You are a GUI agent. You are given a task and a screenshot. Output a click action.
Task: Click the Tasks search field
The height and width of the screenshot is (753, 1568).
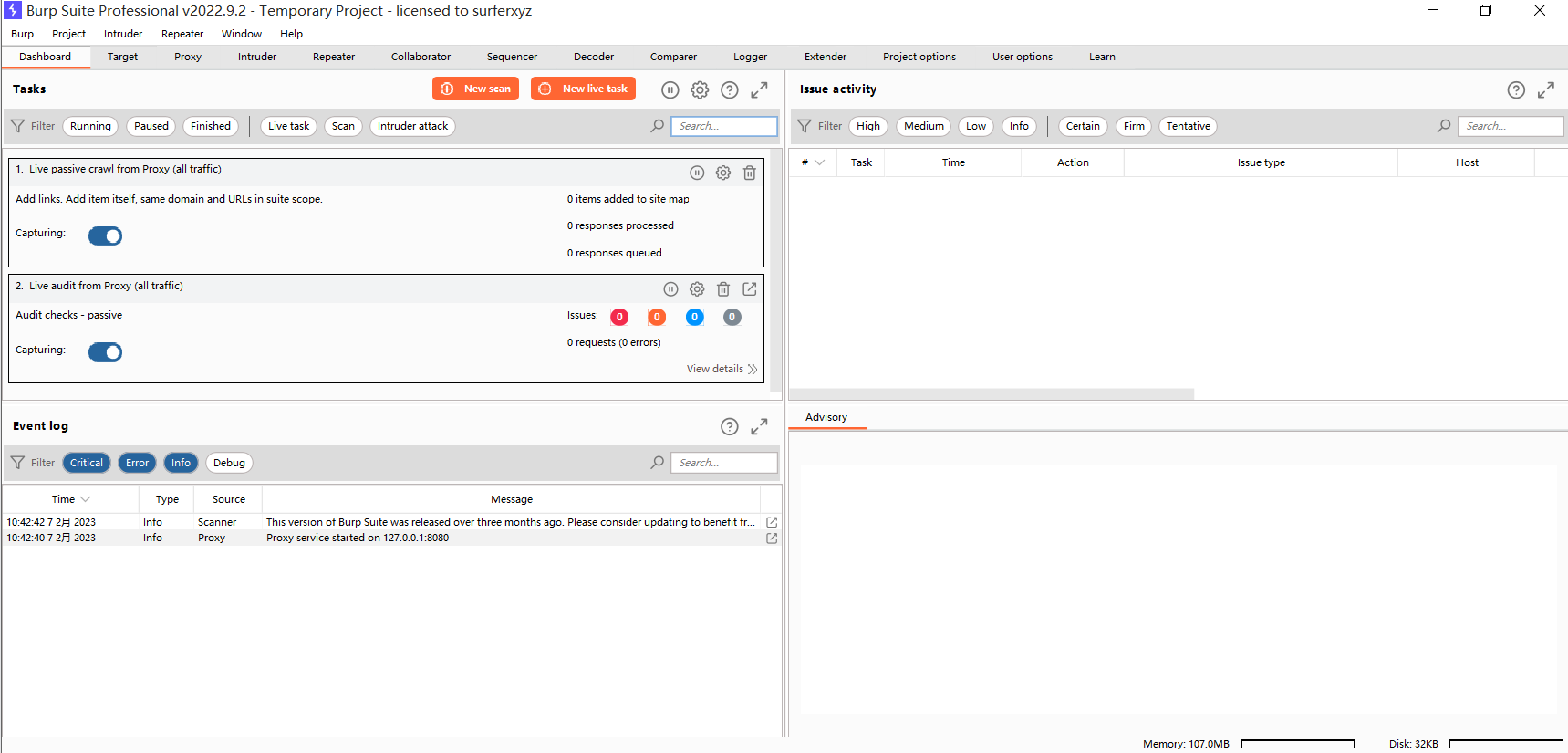[724, 126]
